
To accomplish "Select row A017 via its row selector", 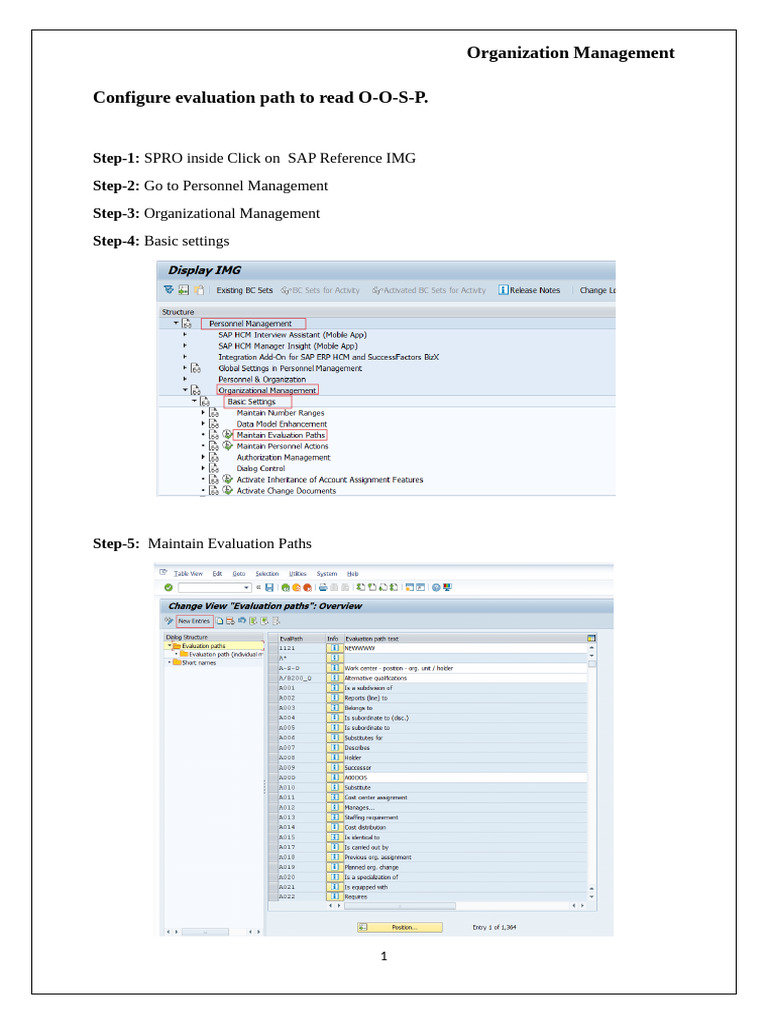I will point(273,847).
